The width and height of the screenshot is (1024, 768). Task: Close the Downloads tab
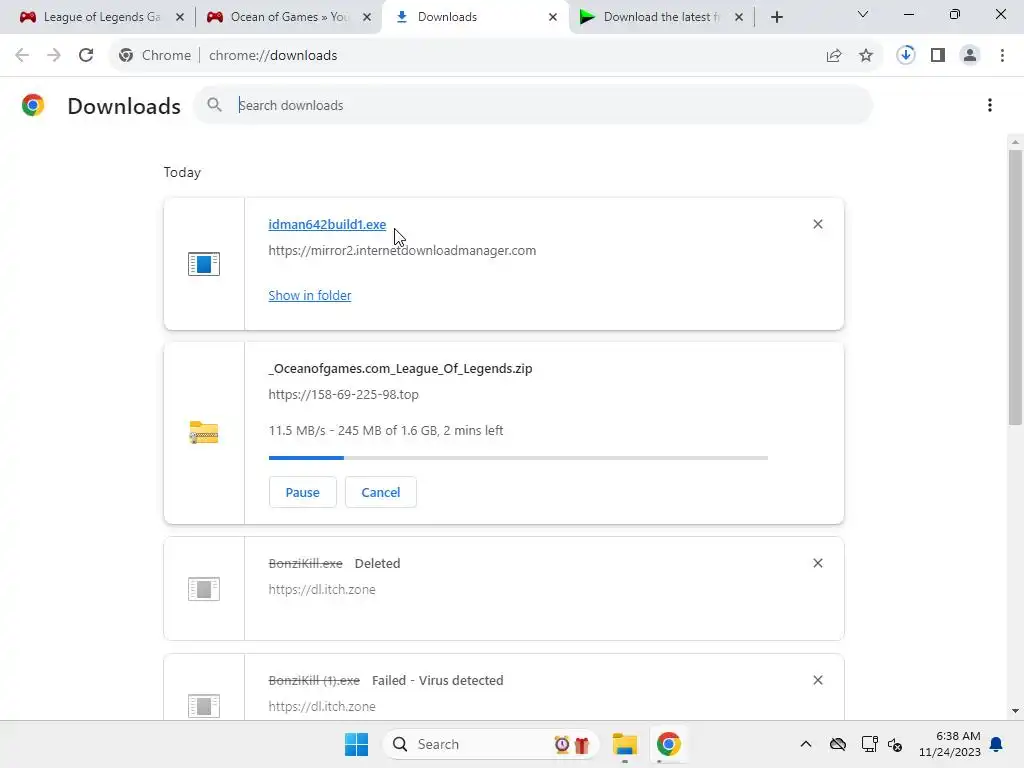pyautogui.click(x=553, y=17)
